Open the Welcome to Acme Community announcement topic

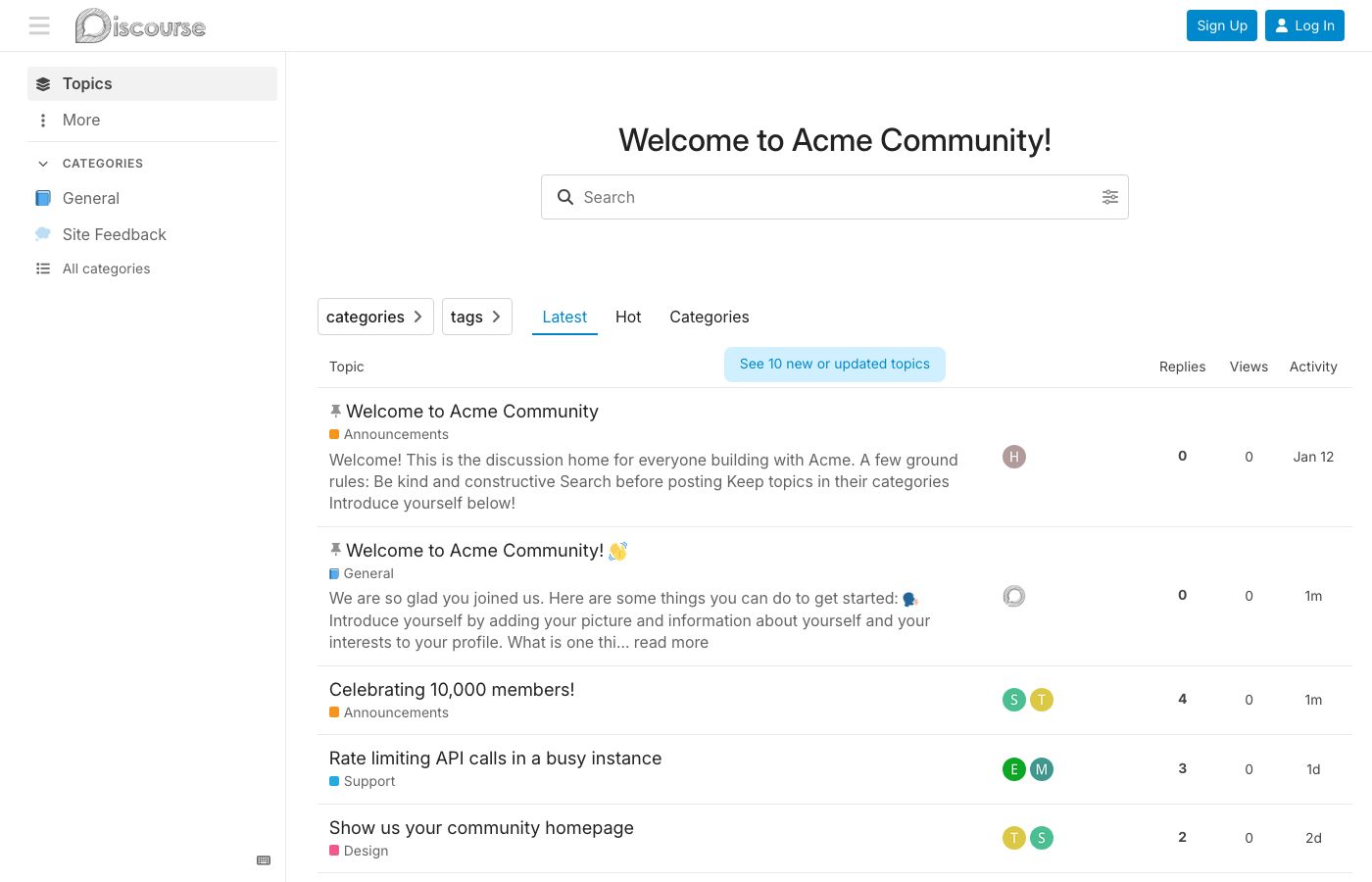(x=472, y=412)
